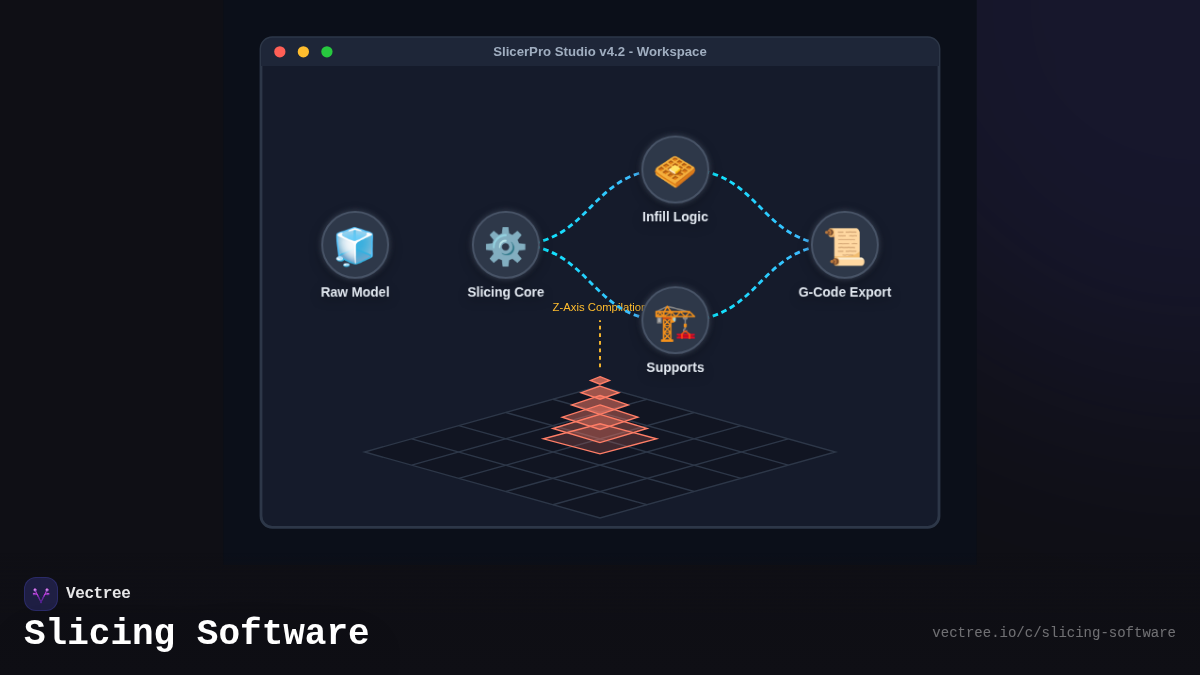Open the vectree.io/c/slicing-software link
Viewport: 1200px width, 675px height.
pos(1054,632)
